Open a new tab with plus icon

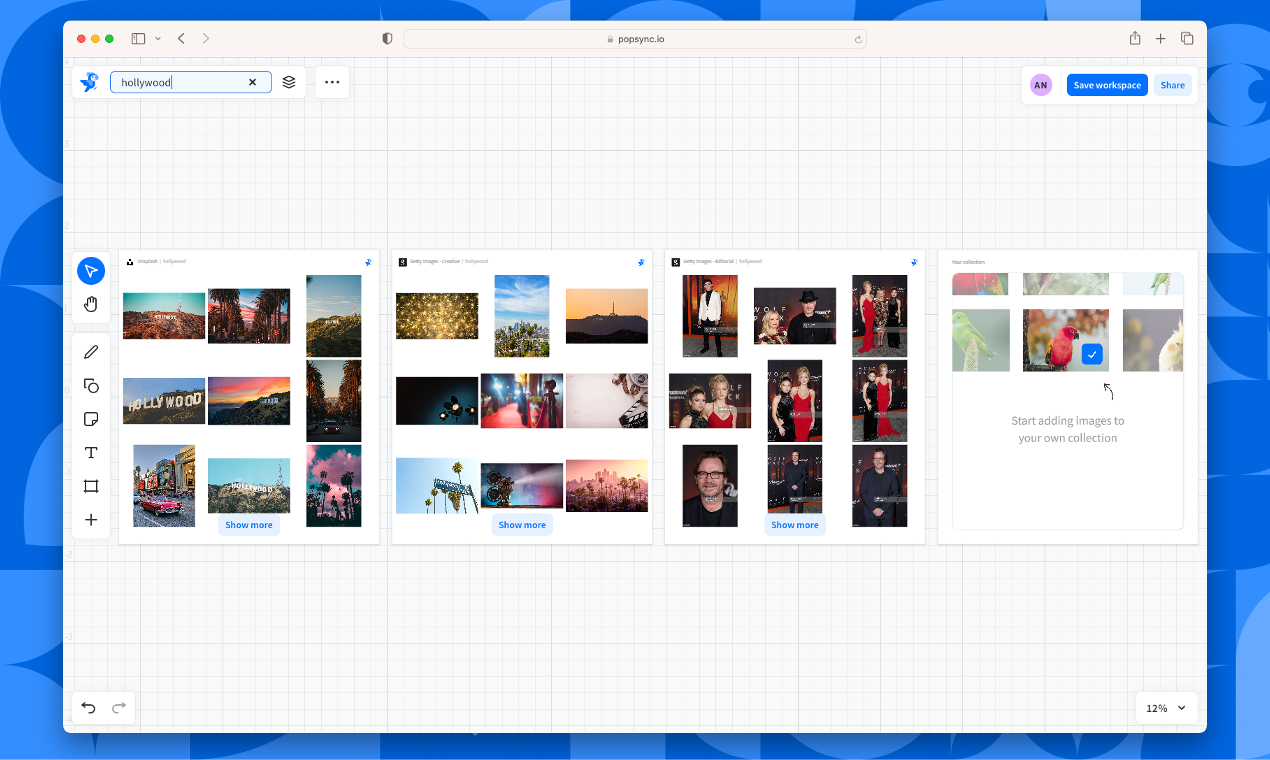click(x=1161, y=38)
